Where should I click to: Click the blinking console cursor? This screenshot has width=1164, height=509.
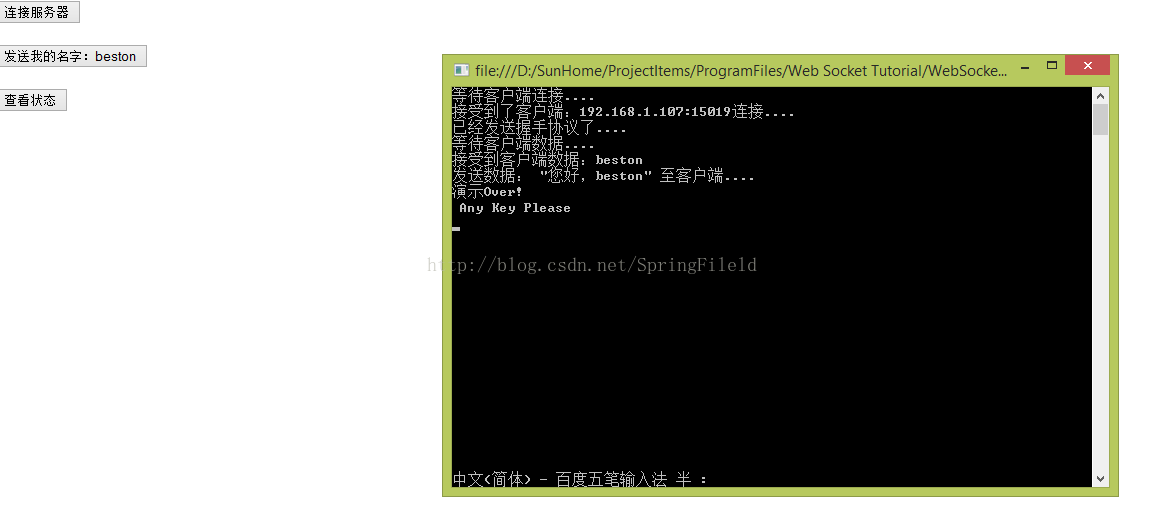(456, 229)
